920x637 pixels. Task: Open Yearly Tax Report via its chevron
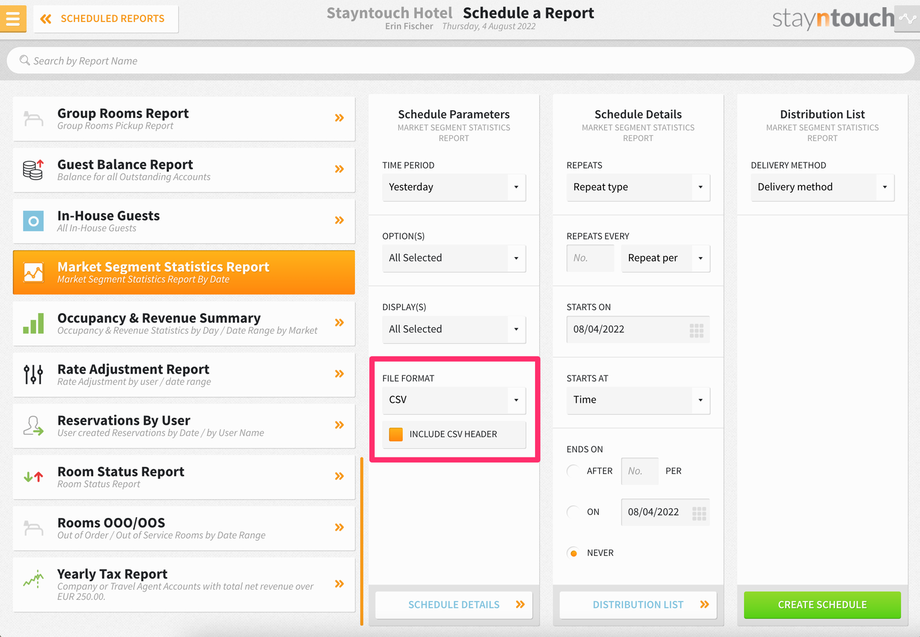coord(339,584)
